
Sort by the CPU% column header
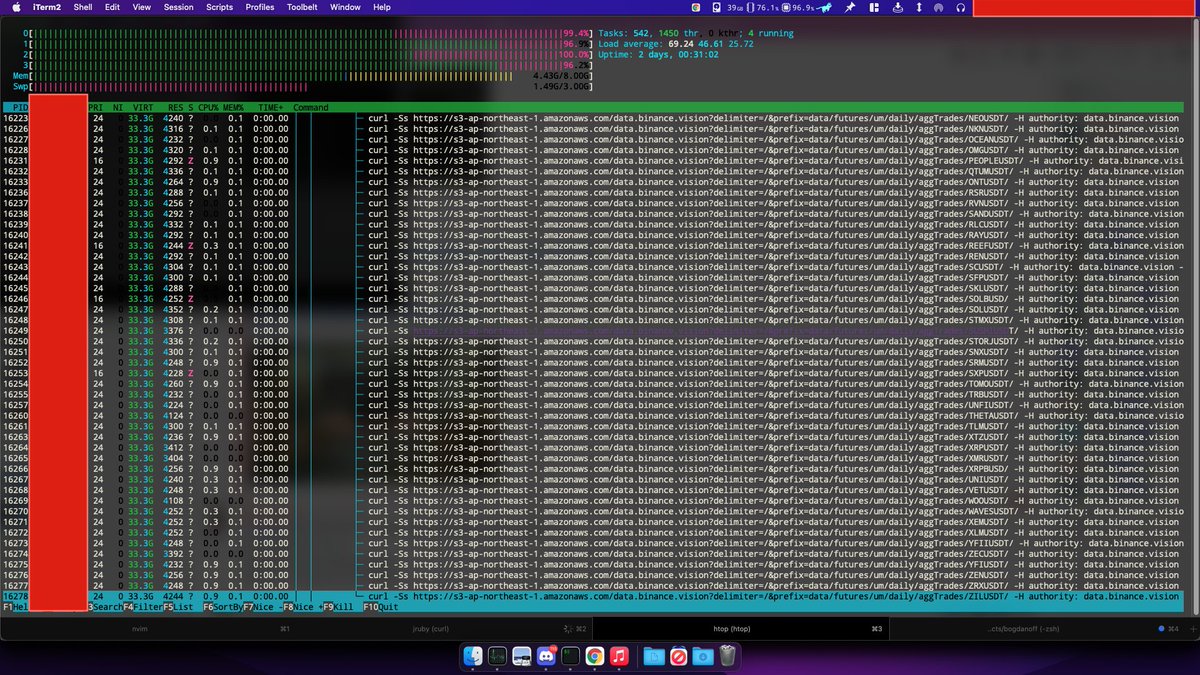pos(207,108)
